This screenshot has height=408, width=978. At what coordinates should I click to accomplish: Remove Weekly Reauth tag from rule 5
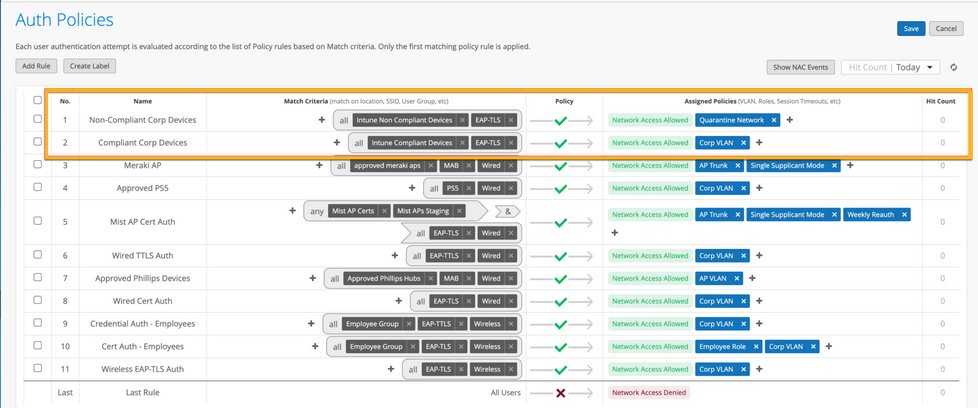[x=904, y=214]
